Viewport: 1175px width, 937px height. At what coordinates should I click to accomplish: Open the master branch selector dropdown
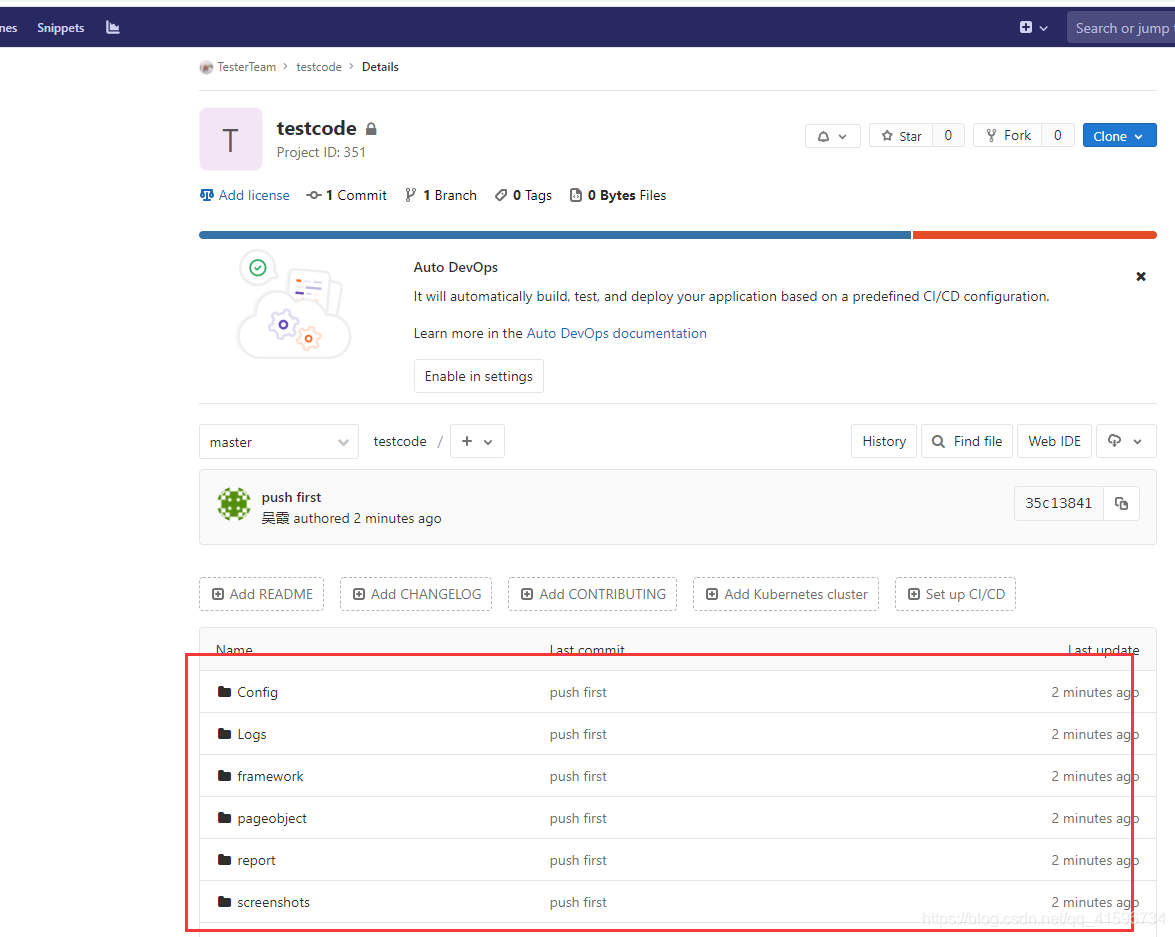(279, 442)
